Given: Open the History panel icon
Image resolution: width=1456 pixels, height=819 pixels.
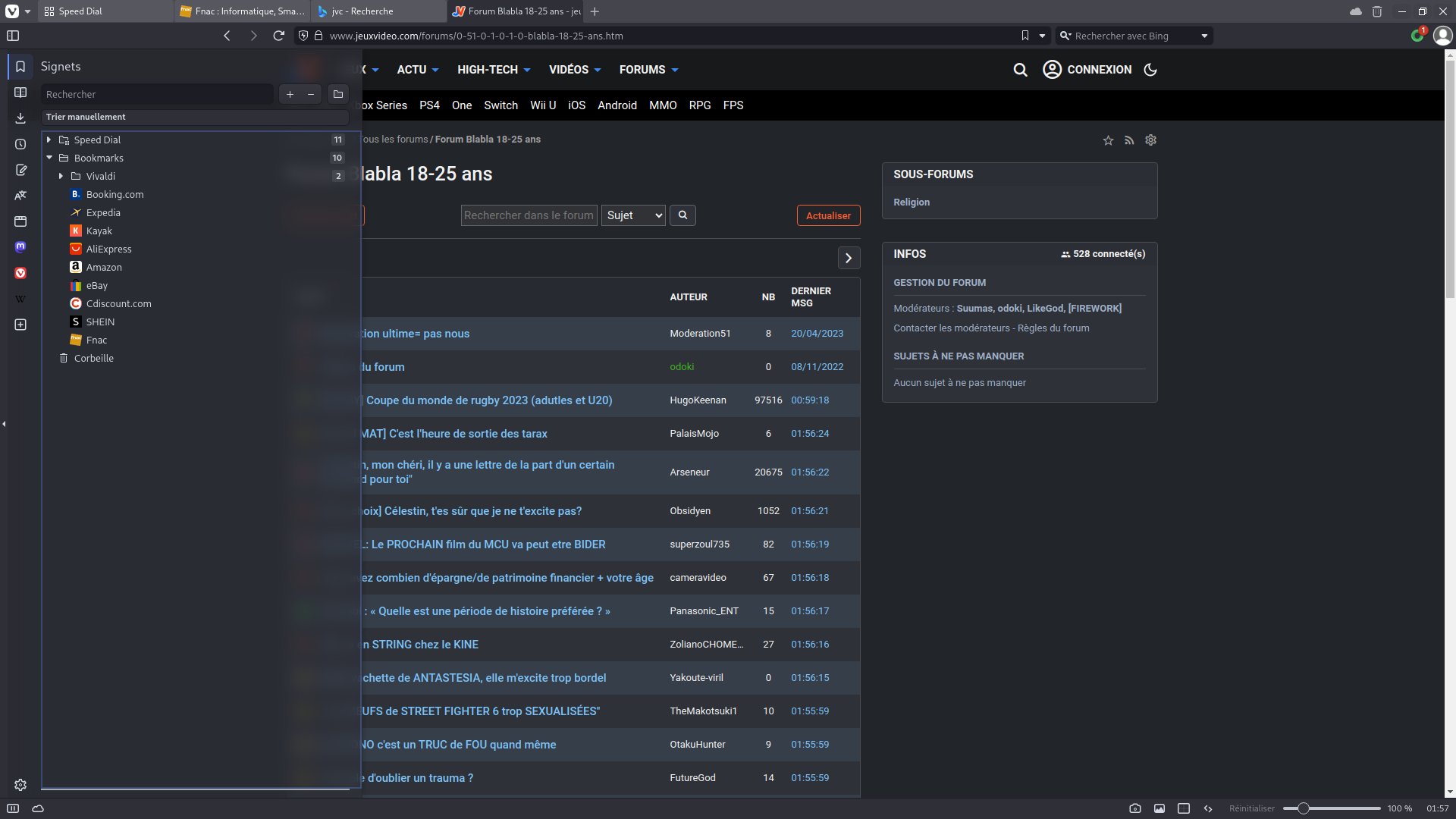Looking at the screenshot, I should (x=20, y=144).
